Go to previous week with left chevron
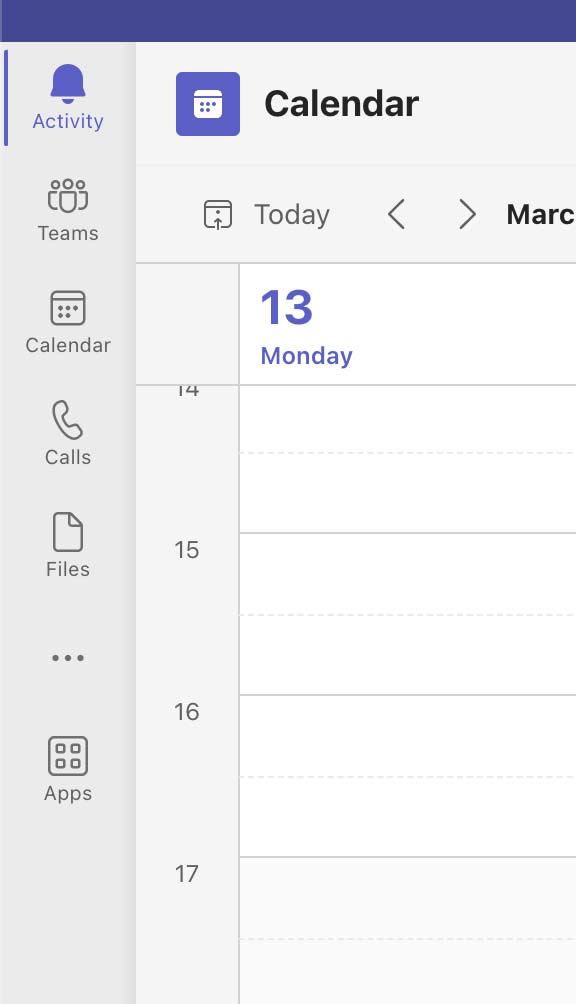This screenshot has width=576, height=1004. 396,214
